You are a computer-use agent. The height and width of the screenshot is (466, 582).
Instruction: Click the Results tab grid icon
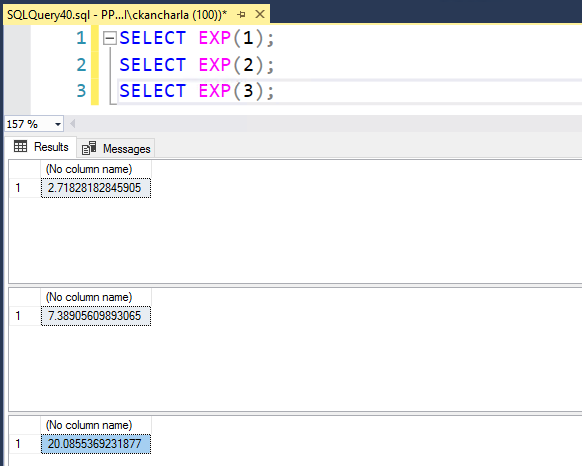click(20, 147)
